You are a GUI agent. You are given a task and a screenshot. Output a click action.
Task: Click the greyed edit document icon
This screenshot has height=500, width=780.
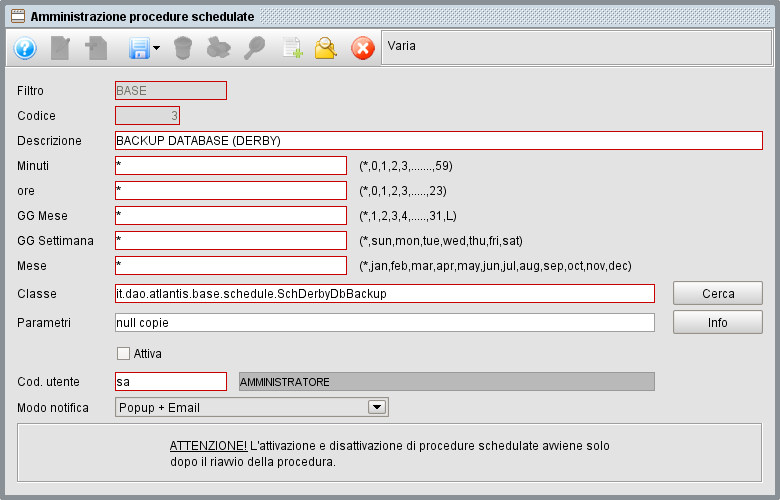pyautogui.click(x=61, y=47)
